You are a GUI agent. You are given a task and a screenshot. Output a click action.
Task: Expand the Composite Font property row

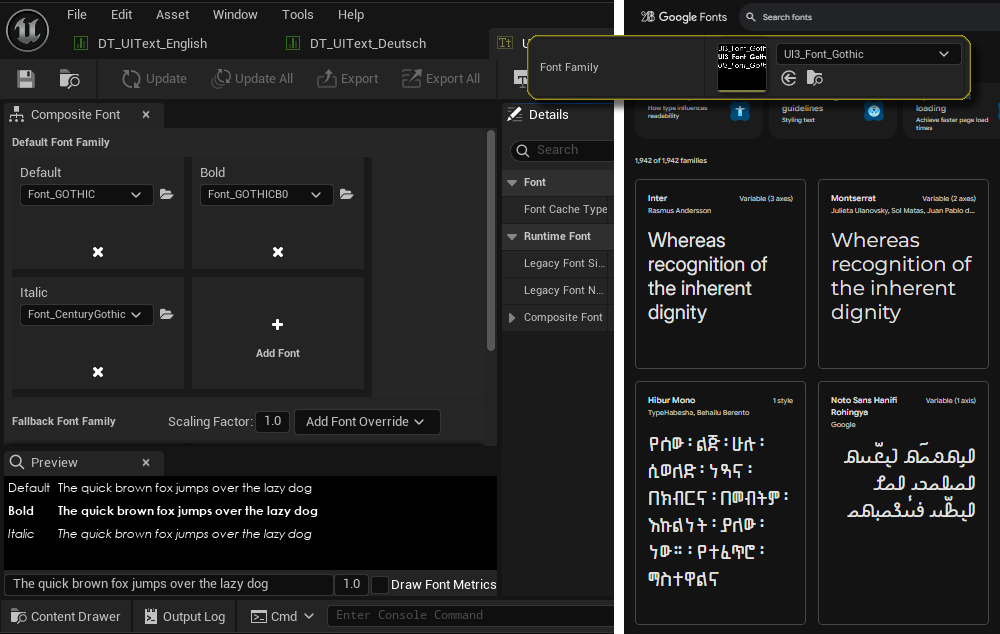point(511,318)
